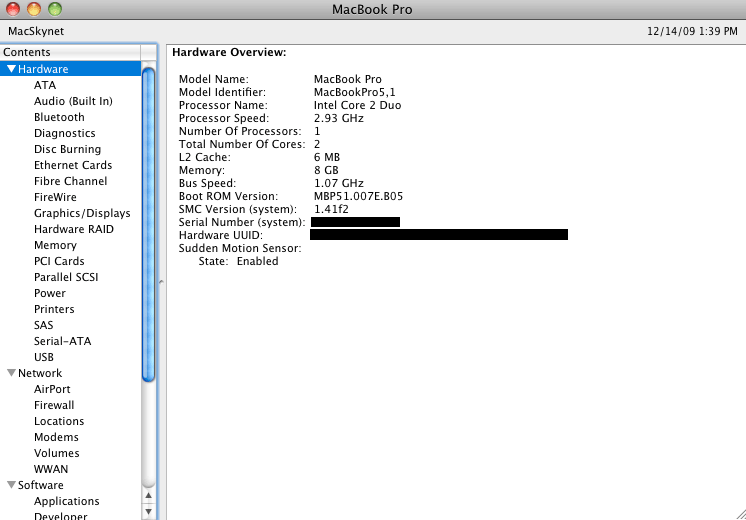
Task: Open Power information
Action: tap(50, 294)
